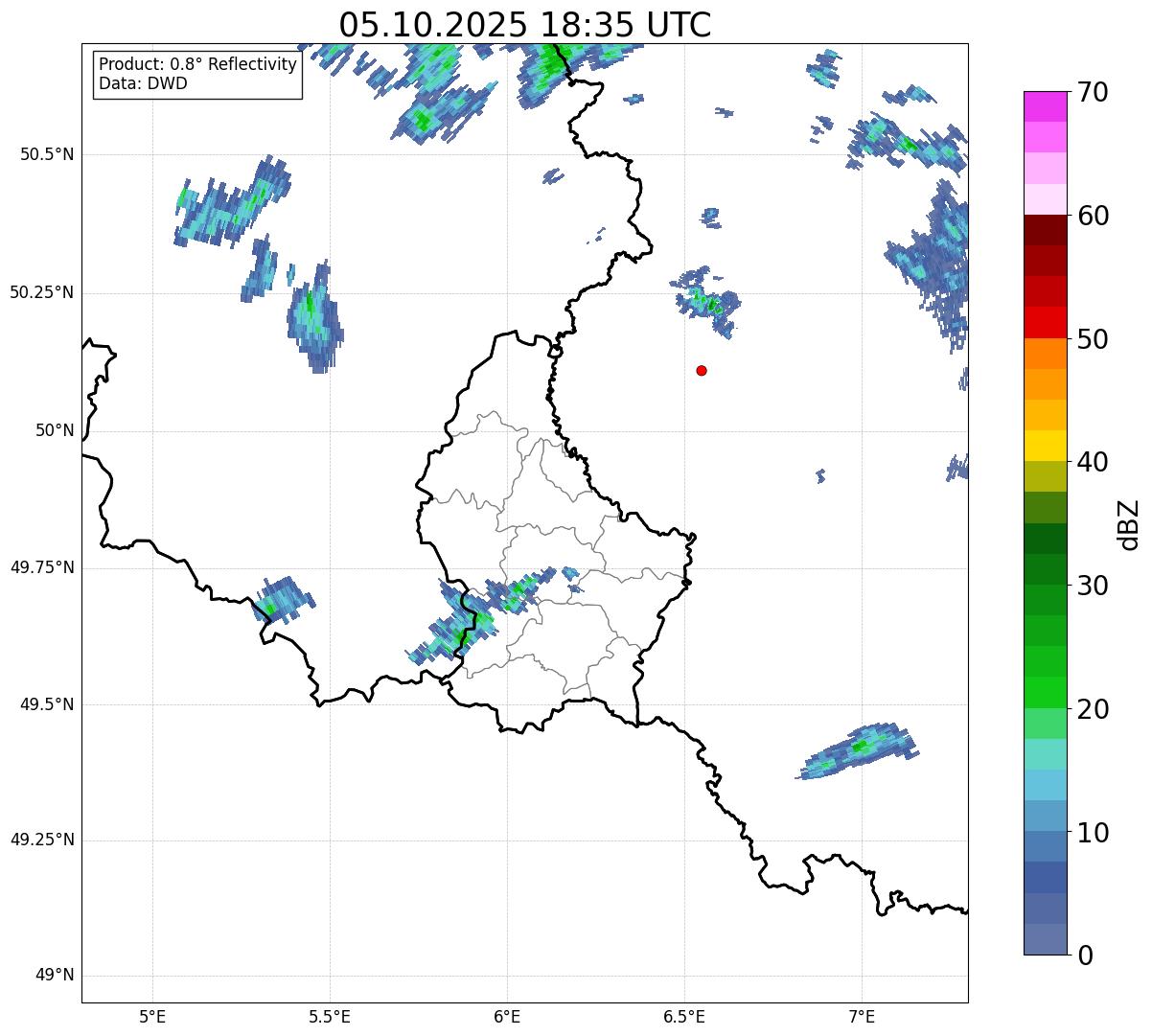Click the bright red colorbar swatch near 50
The height and width of the screenshot is (1036, 1152).
point(1046,322)
